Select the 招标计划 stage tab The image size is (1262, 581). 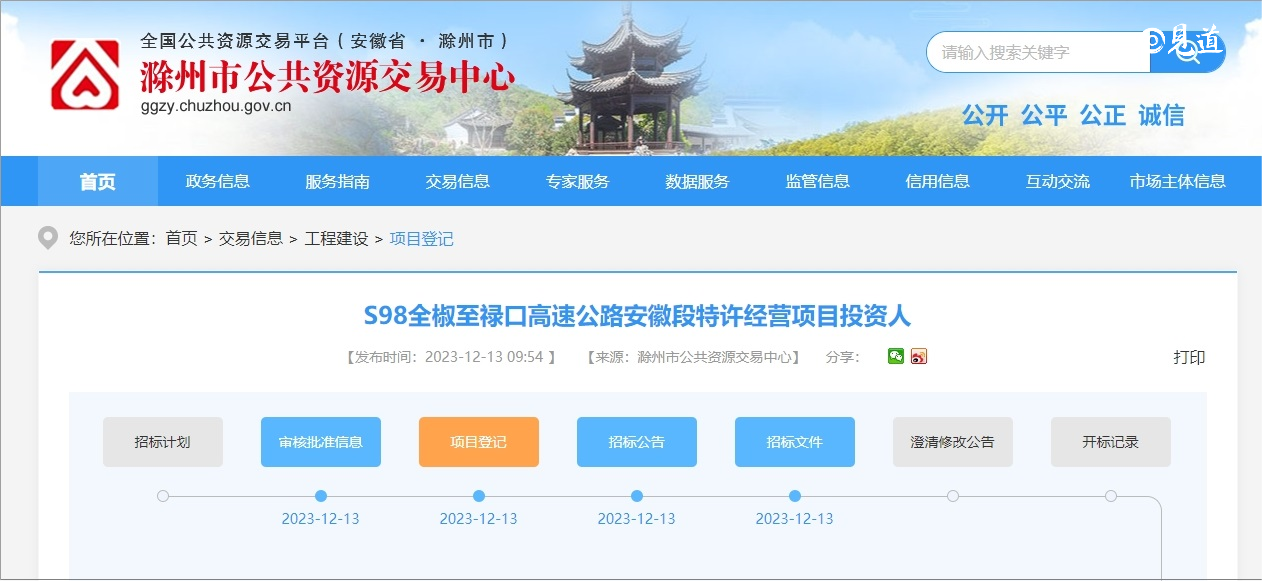click(163, 442)
